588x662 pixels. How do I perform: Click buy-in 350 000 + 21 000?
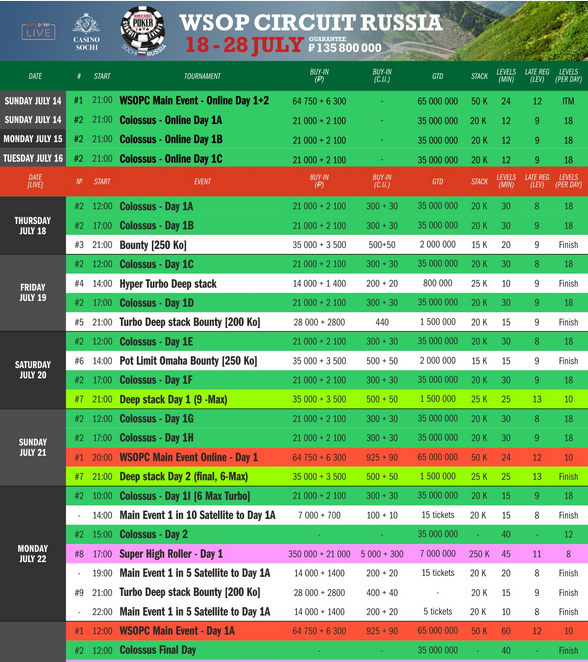[319, 554]
